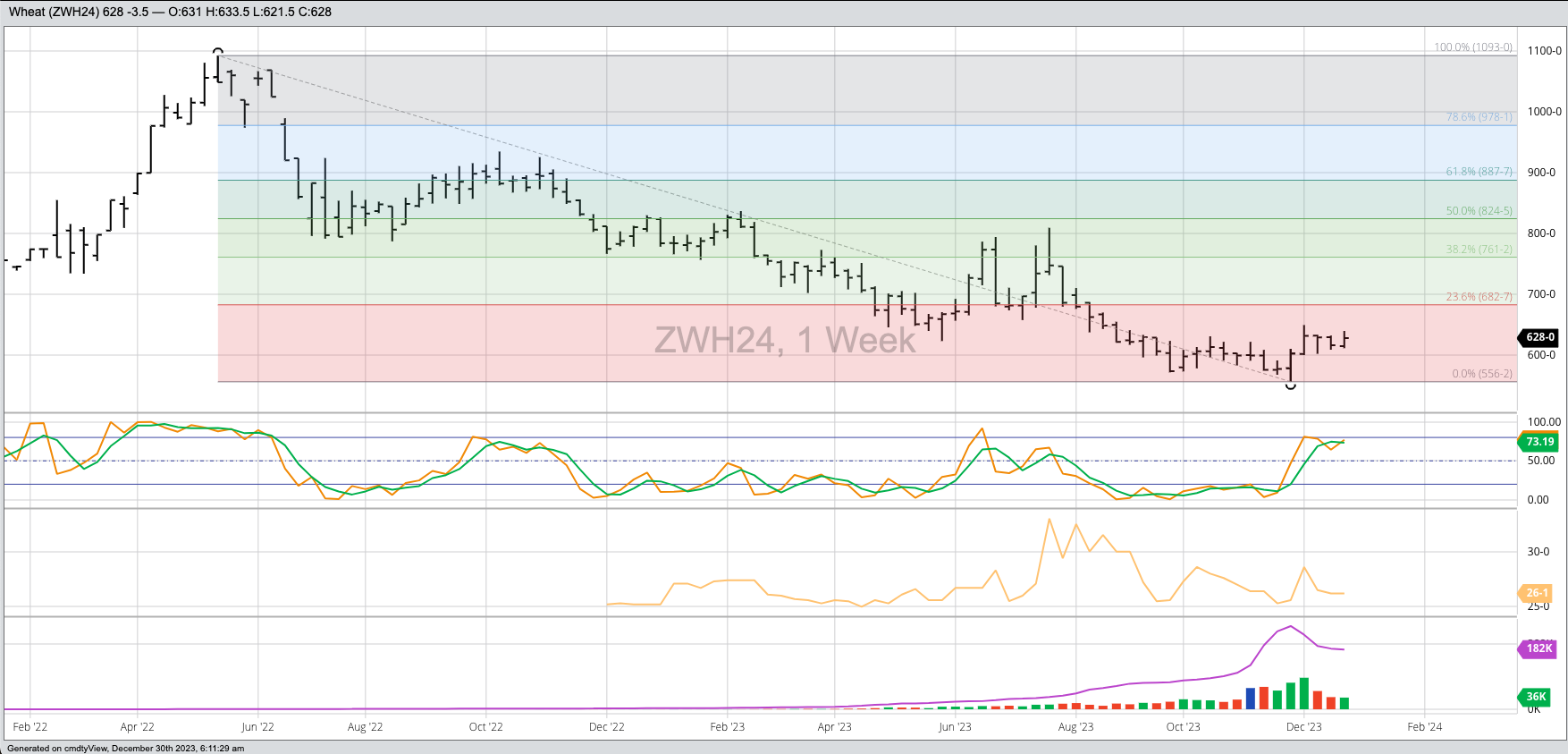Select the 38.2% (761-2) Fibonacci label
Viewport: 1568px width, 754px height.
pyautogui.click(x=1479, y=250)
